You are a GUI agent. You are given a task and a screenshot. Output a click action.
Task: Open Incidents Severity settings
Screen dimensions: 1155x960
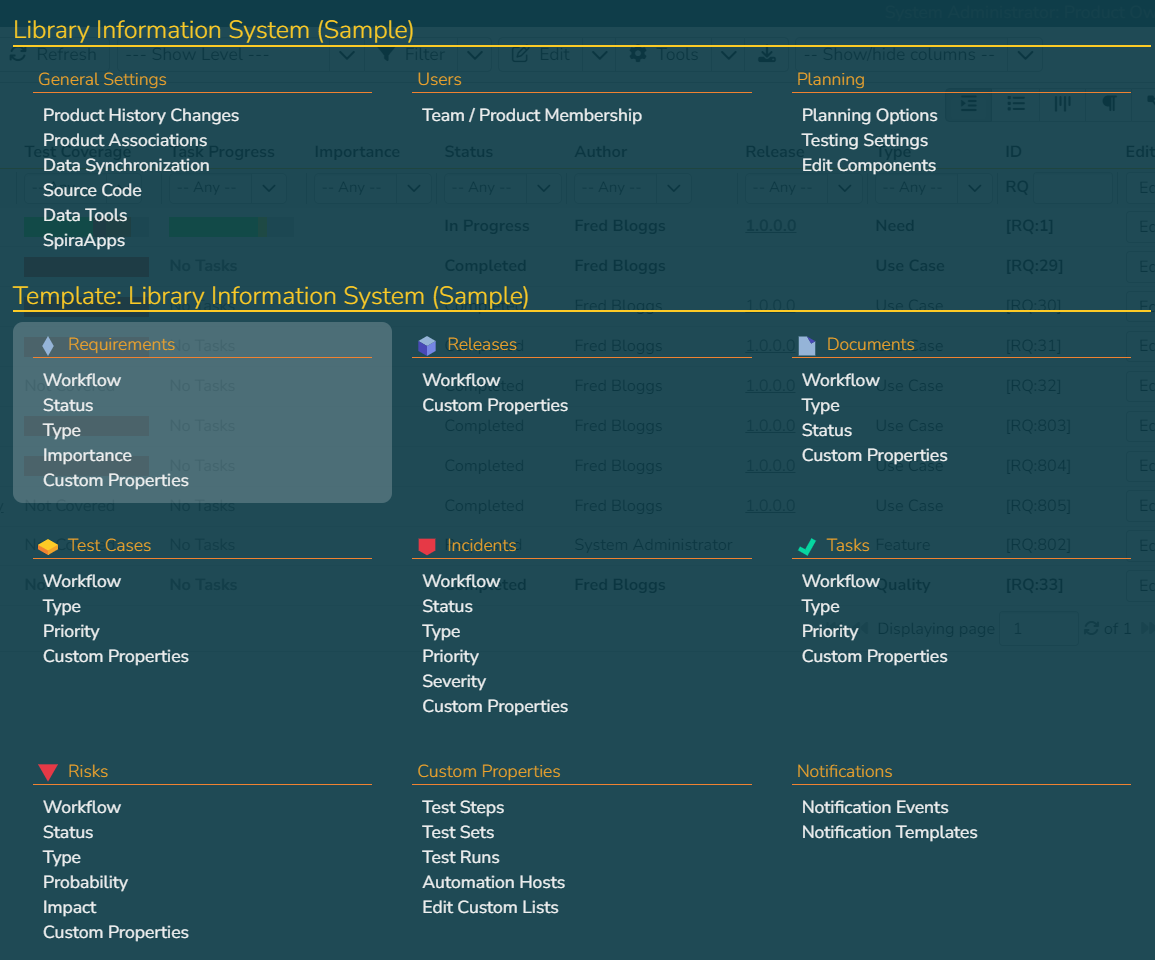click(454, 682)
